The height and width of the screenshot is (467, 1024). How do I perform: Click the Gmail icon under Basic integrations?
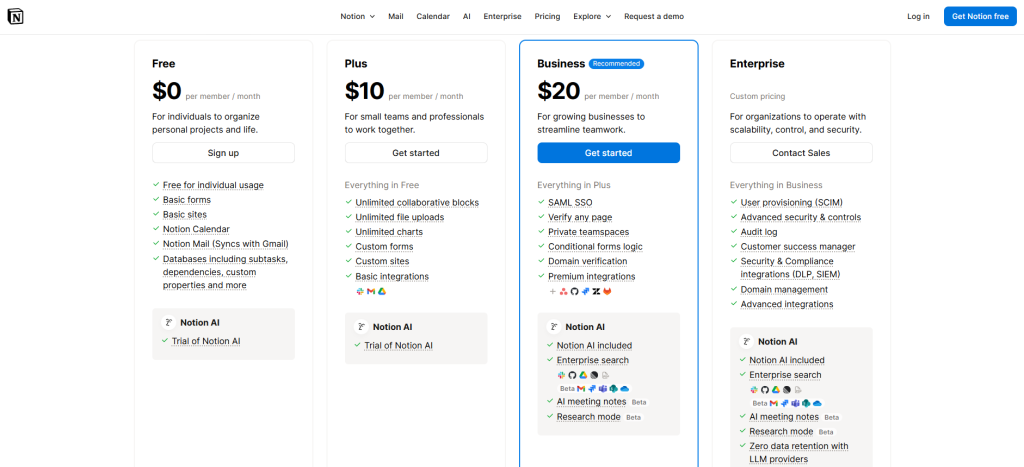pos(371,291)
